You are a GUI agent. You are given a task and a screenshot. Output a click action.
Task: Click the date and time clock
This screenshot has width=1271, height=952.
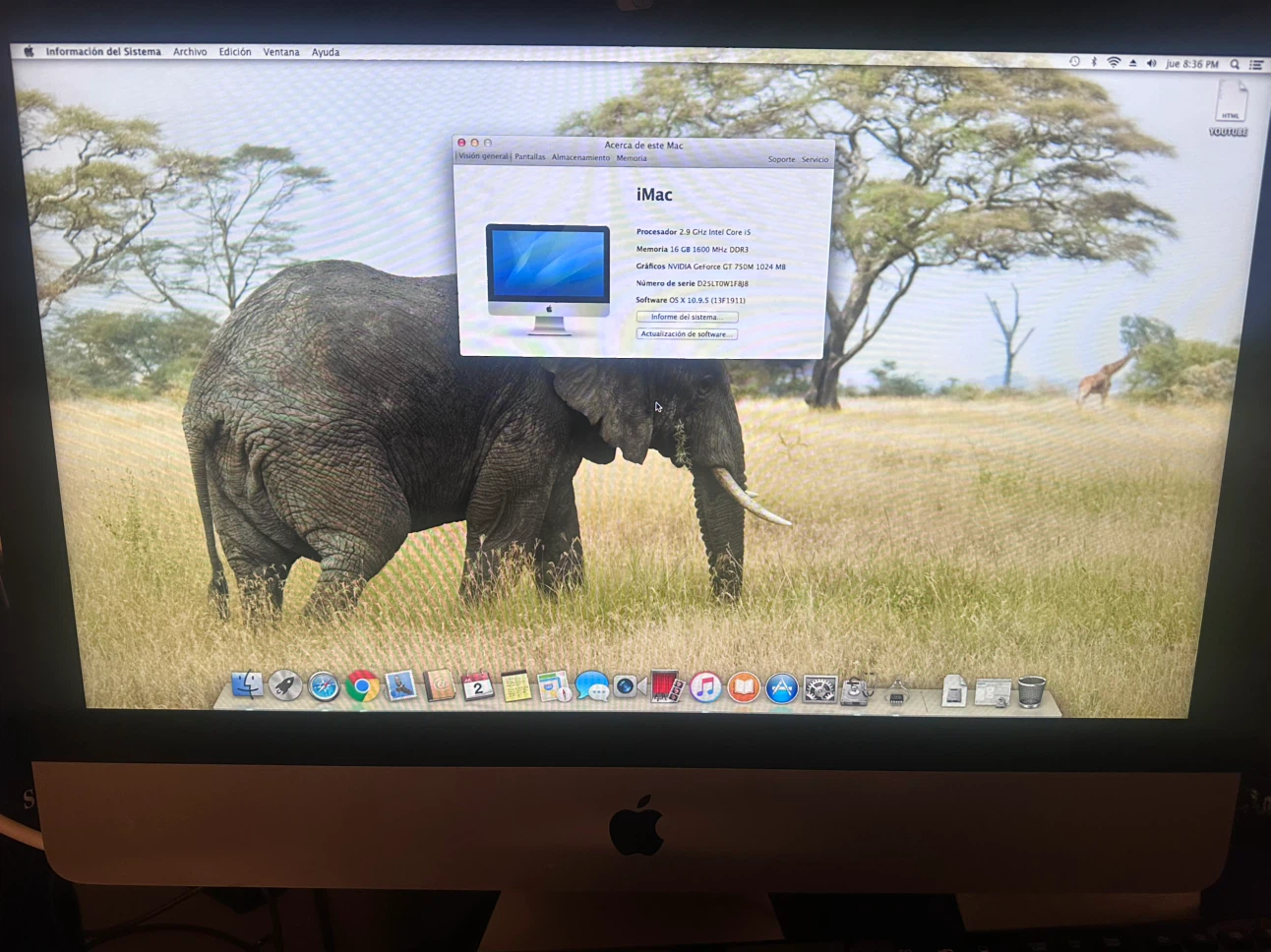point(1191,64)
